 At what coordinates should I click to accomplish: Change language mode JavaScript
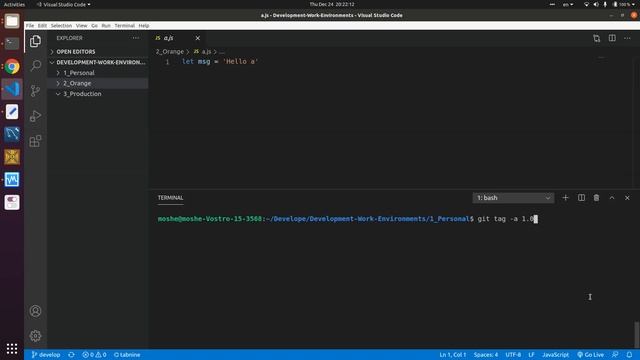click(x=556, y=355)
